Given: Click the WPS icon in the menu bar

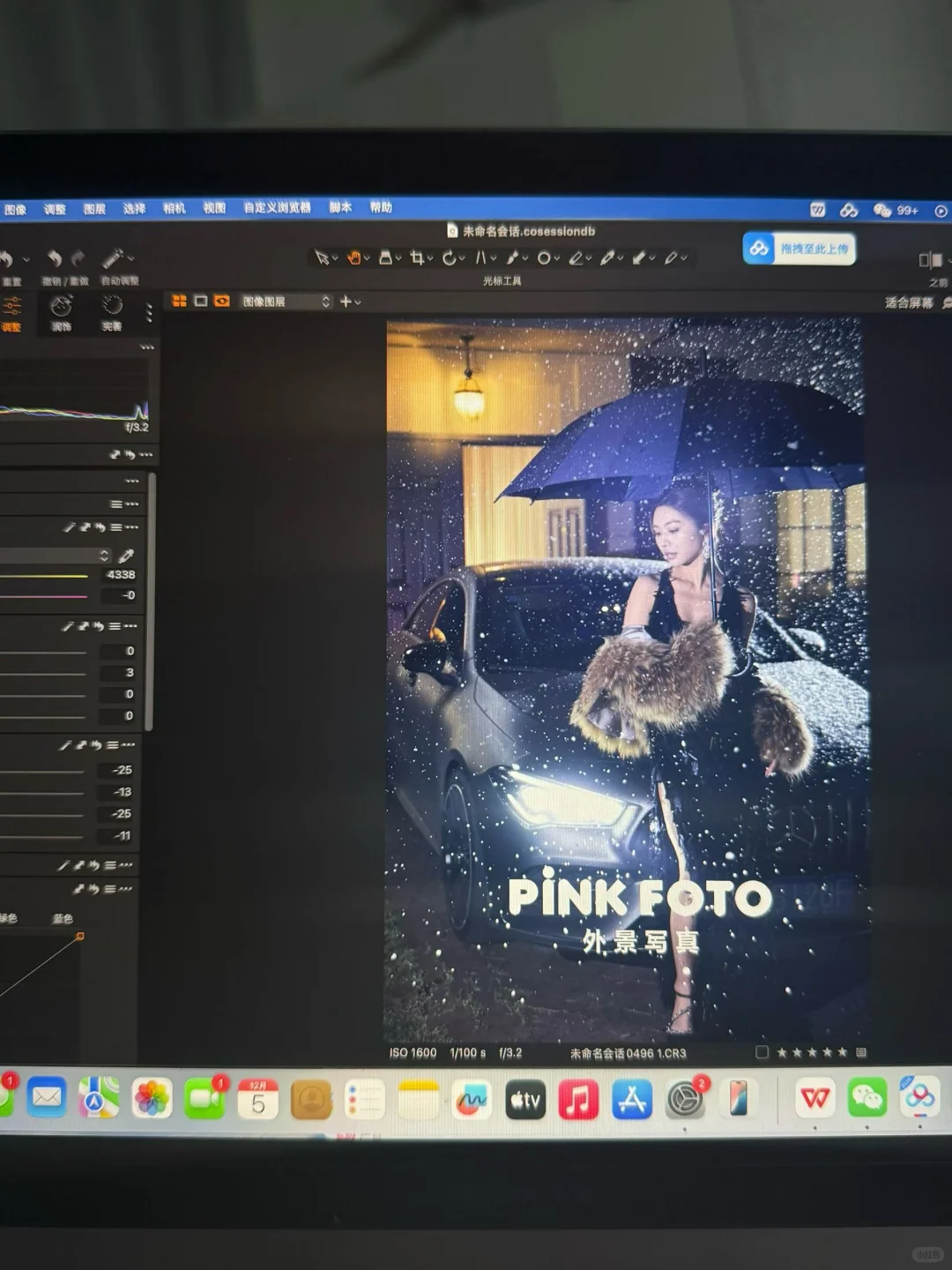Looking at the screenshot, I should pos(818,210).
